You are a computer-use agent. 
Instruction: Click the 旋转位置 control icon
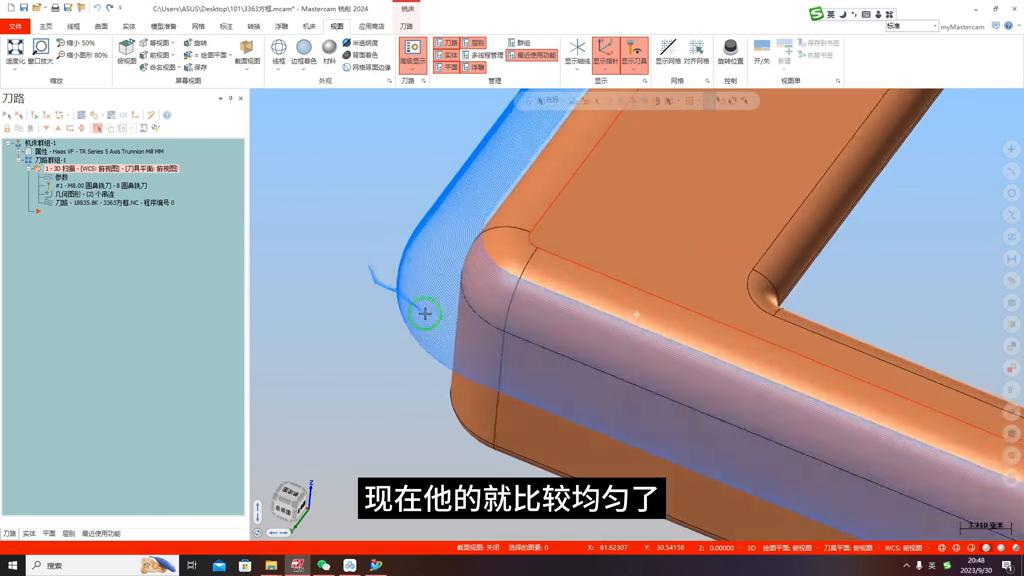[731, 47]
